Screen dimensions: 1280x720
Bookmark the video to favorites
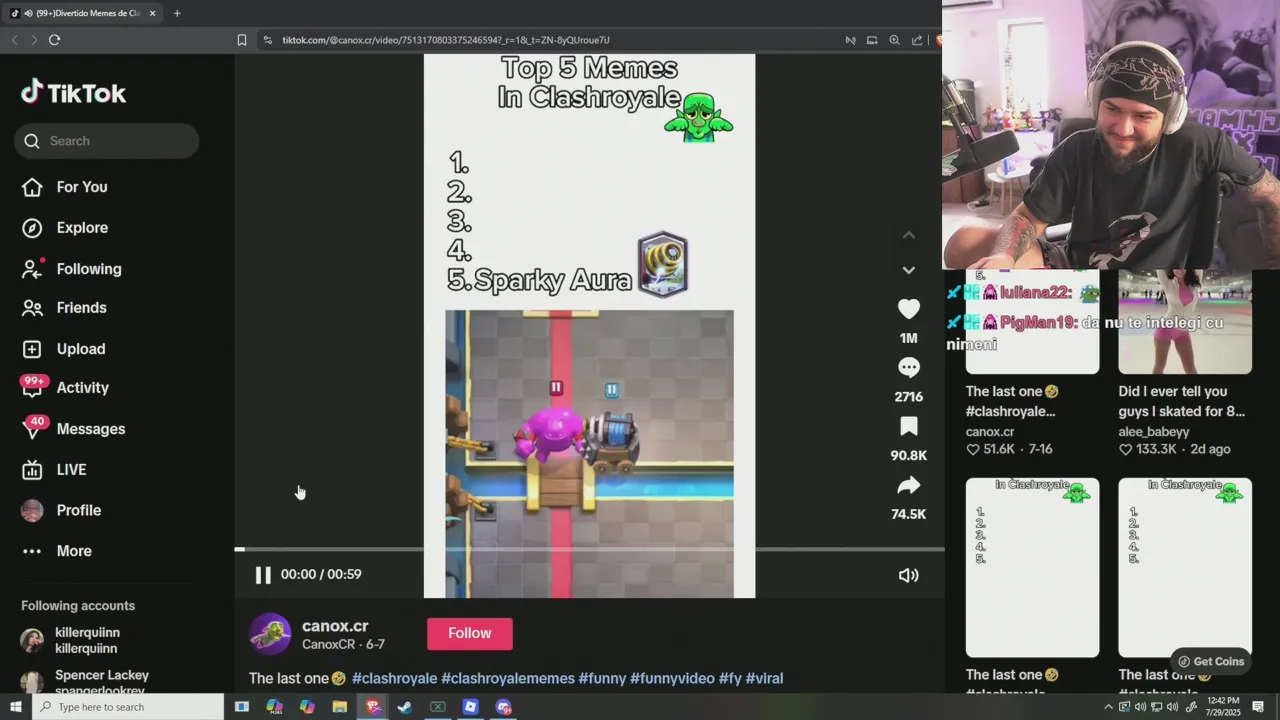(908, 427)
